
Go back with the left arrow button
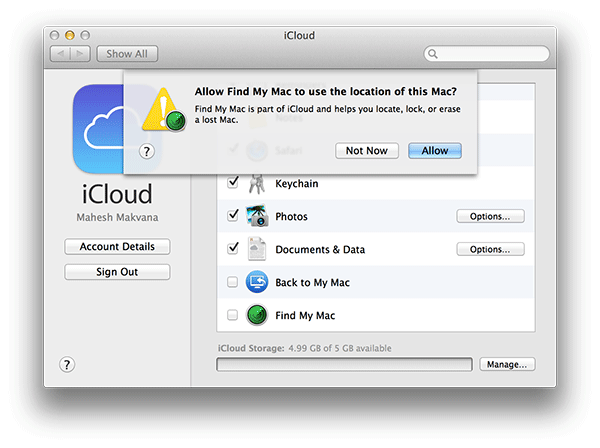pos(56,53)
